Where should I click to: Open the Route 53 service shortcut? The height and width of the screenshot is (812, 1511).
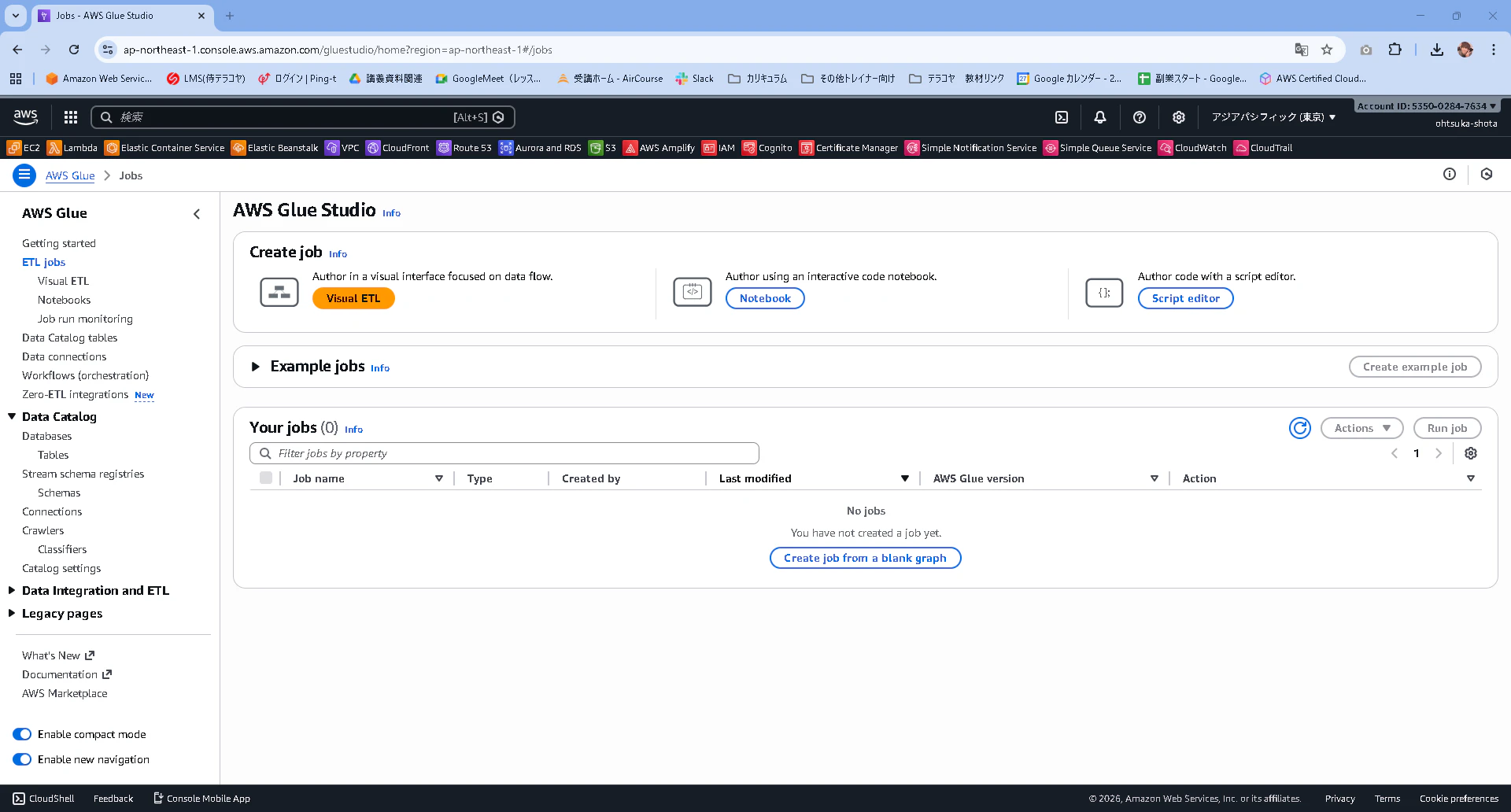pyautogui.click(x=464, y=148)
